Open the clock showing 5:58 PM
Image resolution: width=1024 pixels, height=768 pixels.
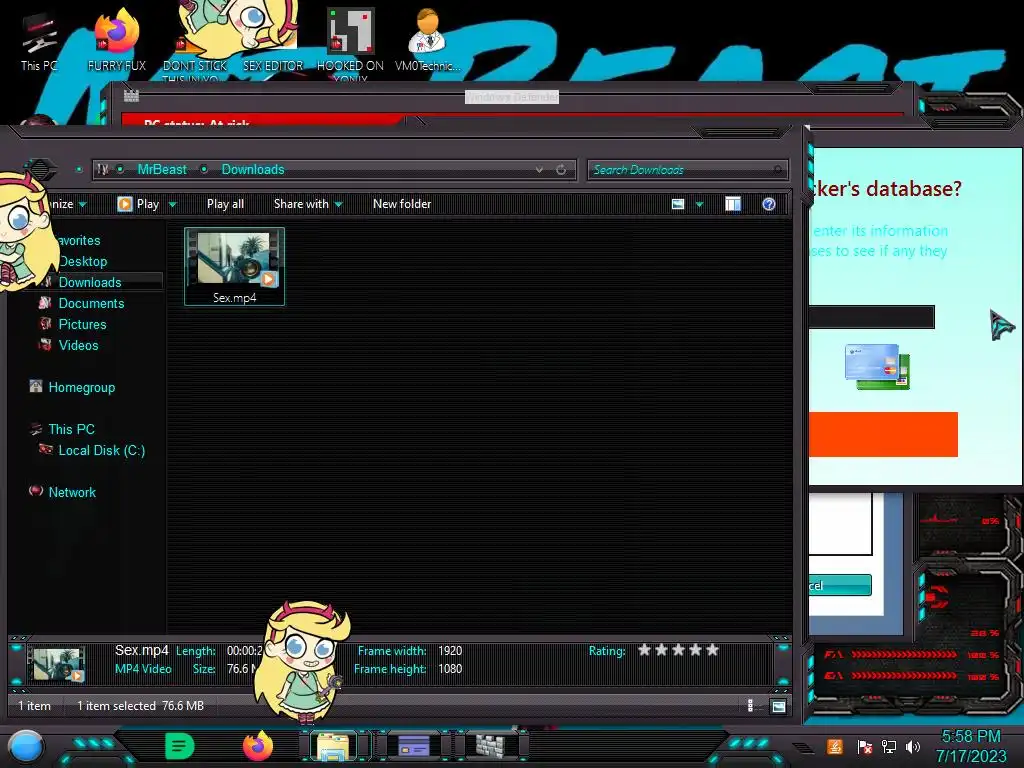(970, 746)
